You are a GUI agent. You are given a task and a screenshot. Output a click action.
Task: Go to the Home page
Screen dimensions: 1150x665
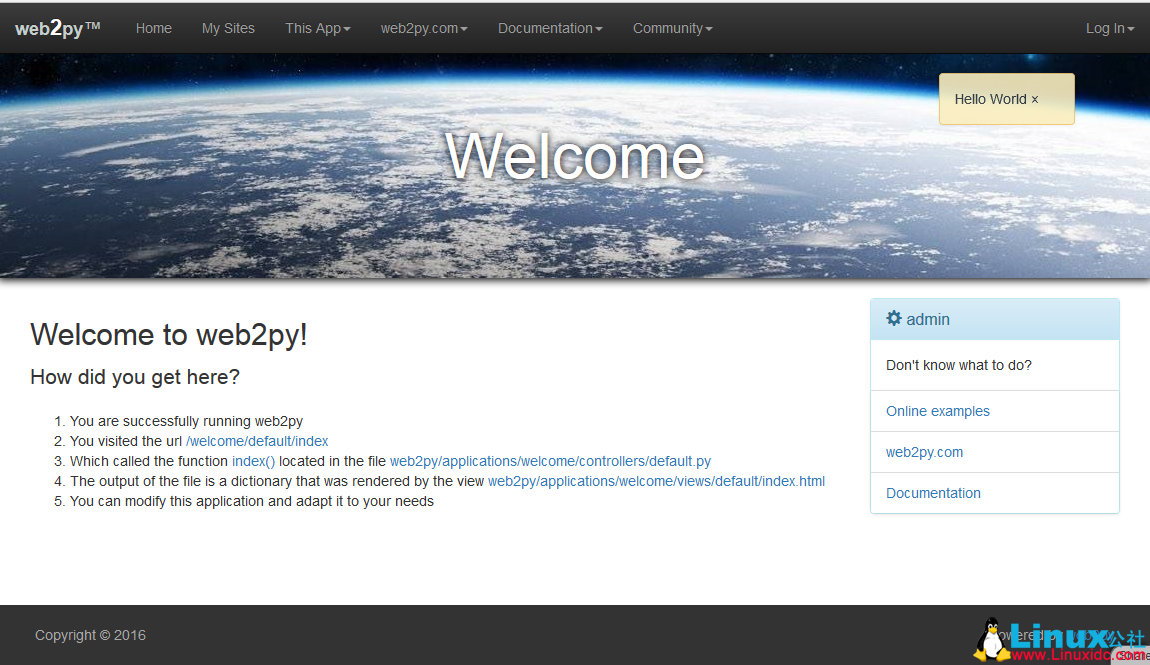pos(153,29)
